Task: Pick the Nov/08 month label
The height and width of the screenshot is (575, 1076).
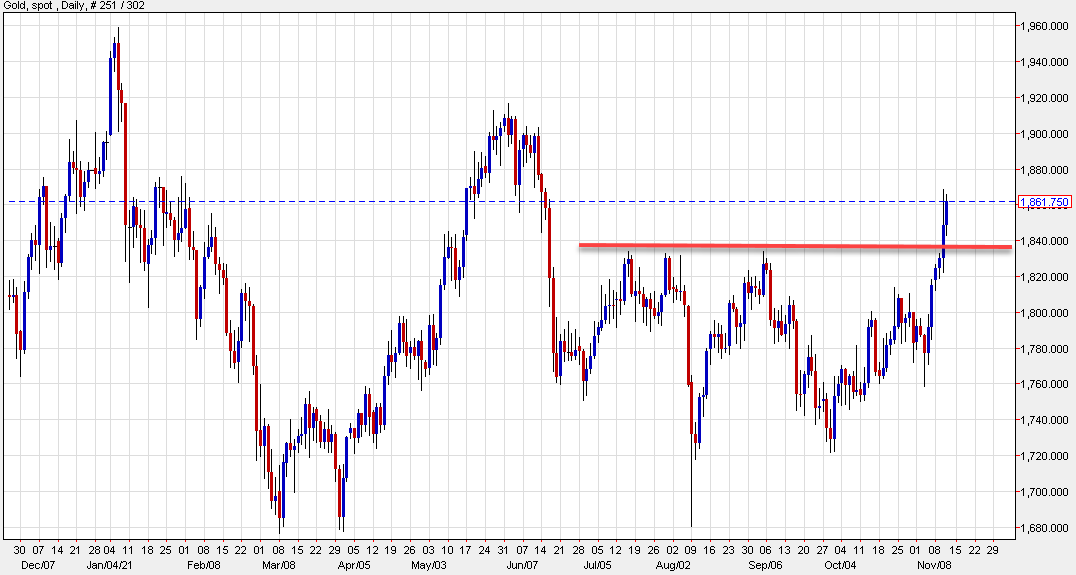Action: click(935, 565)
